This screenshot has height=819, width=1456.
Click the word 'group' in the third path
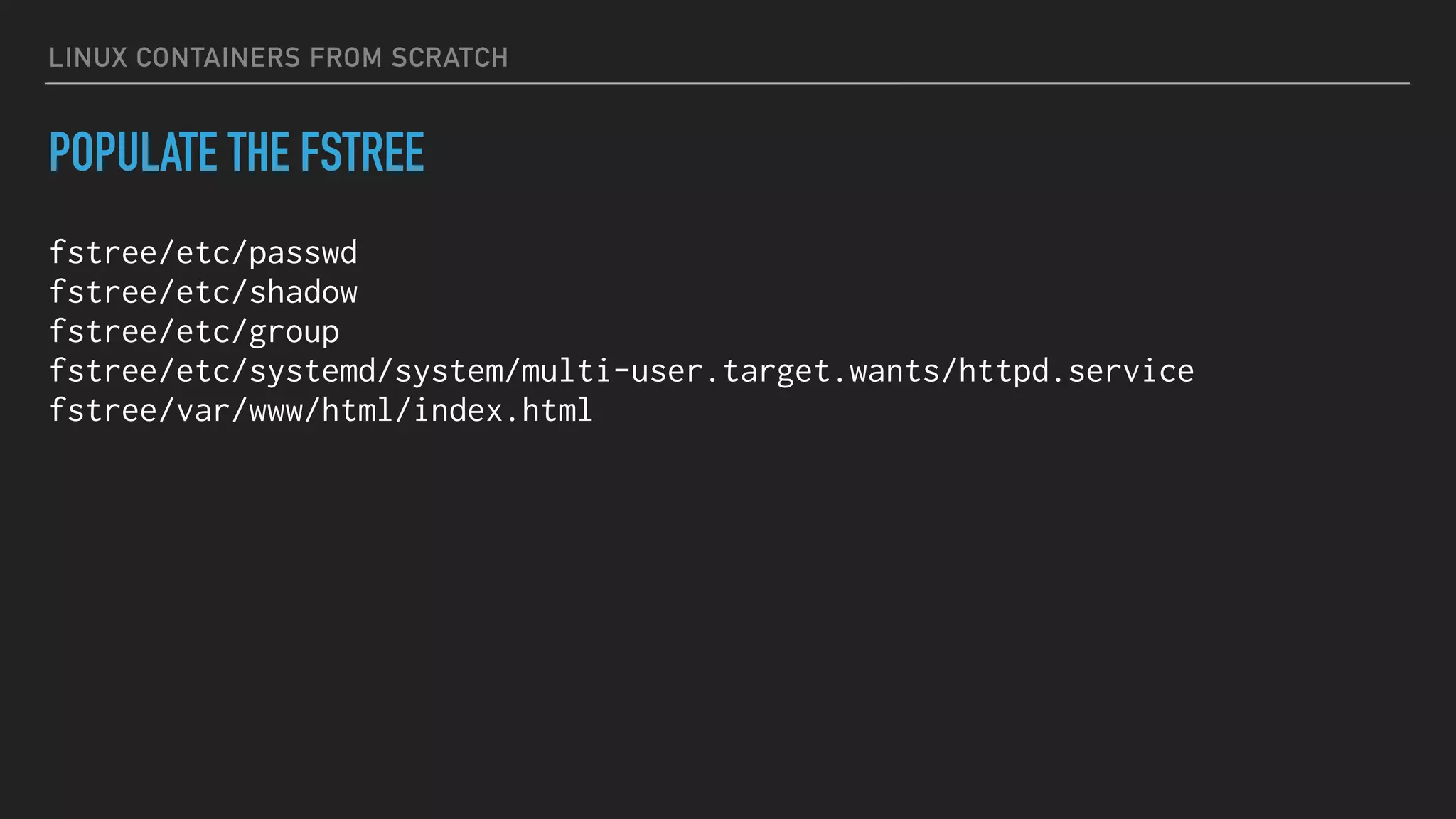point(294,332)
